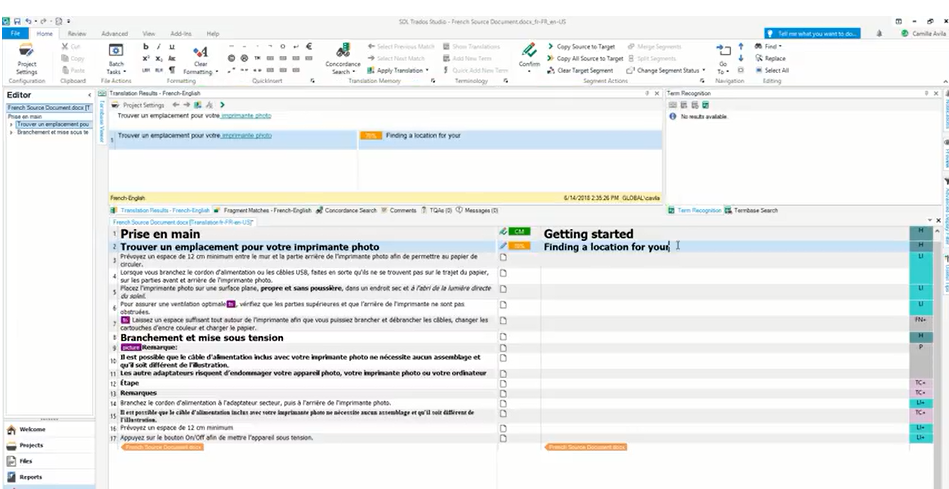Open the Help ribbon tab

pos(212,34)
